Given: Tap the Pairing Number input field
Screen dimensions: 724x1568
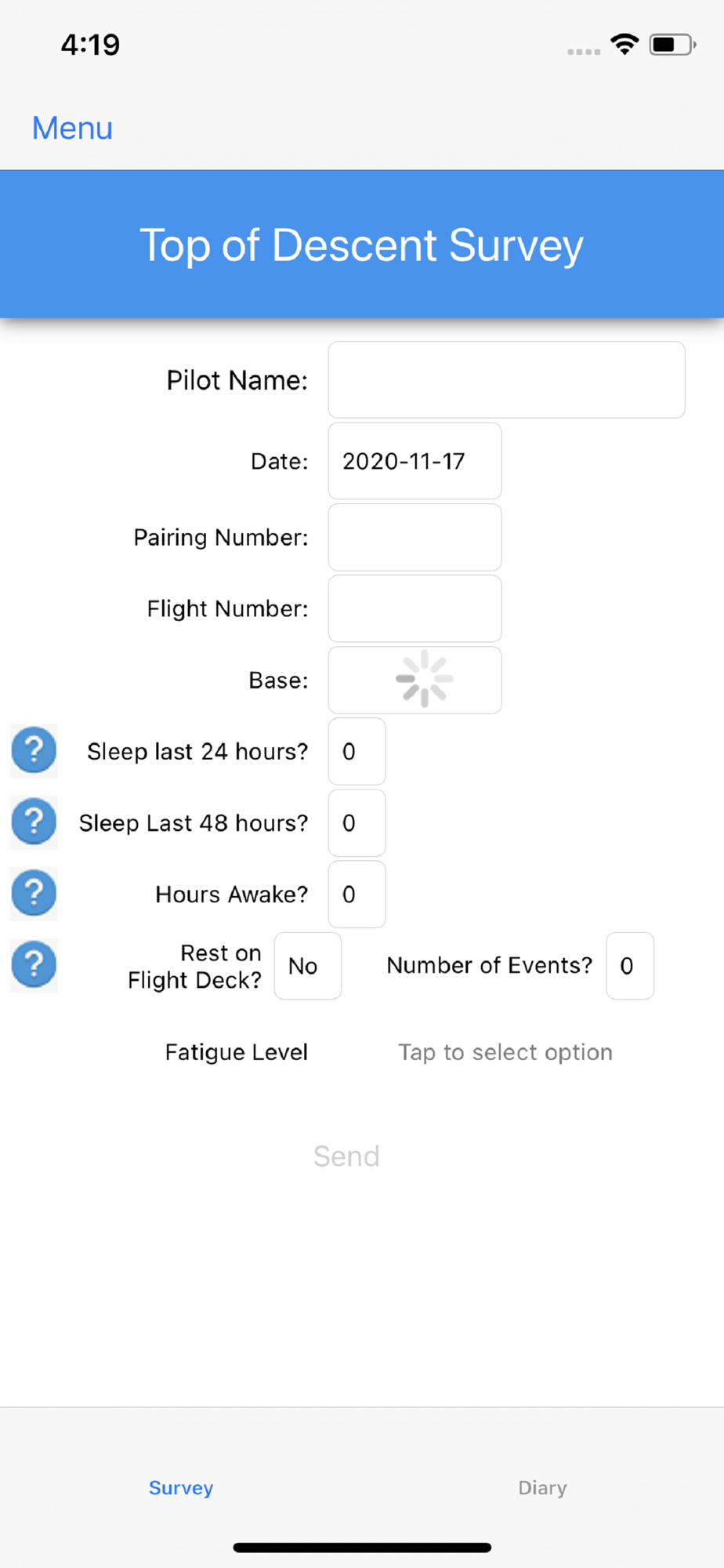Looking at the screenshot, I should pyautogui.click(x=414, y=537).
